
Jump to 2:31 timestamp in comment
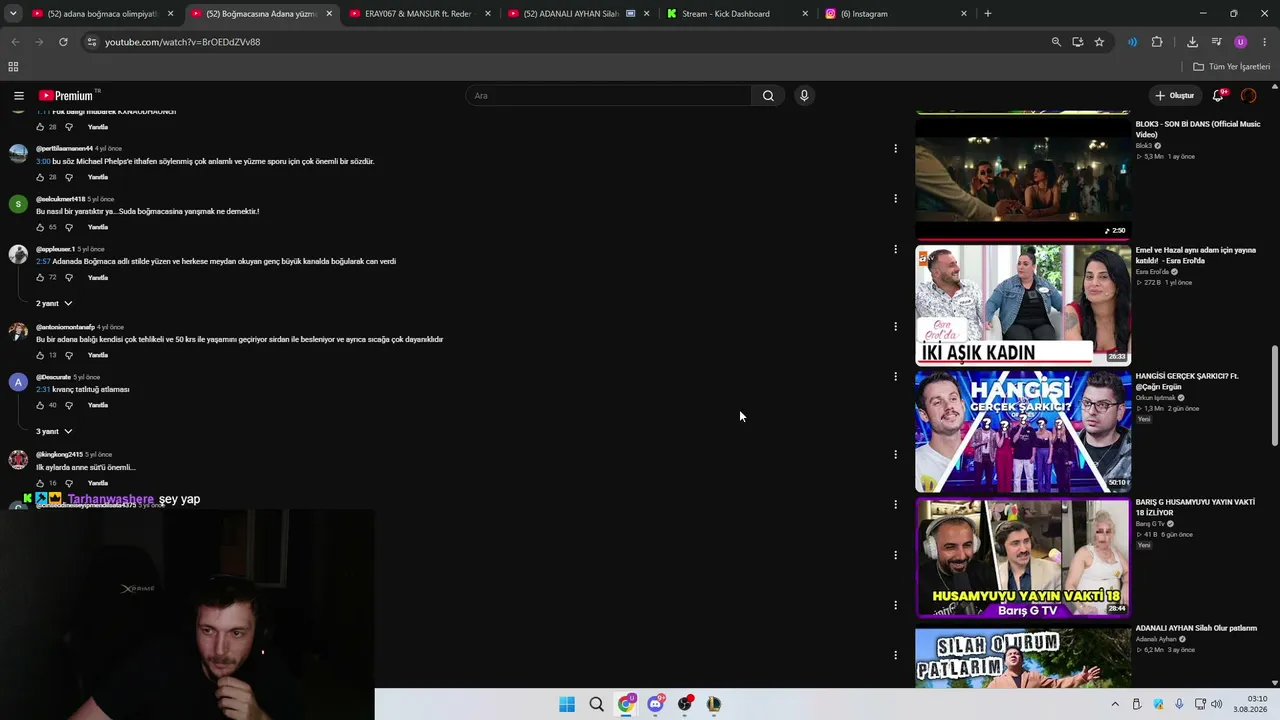43,389
